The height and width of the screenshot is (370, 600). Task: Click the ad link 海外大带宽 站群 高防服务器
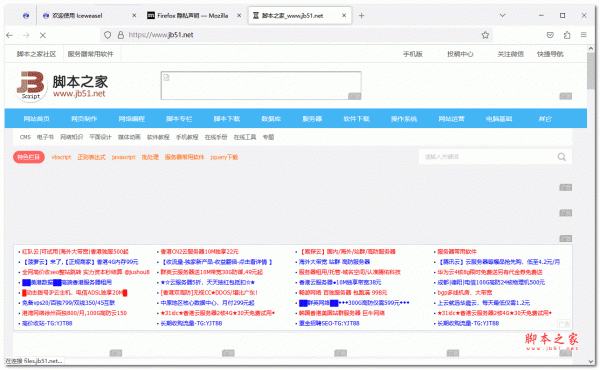334,262
